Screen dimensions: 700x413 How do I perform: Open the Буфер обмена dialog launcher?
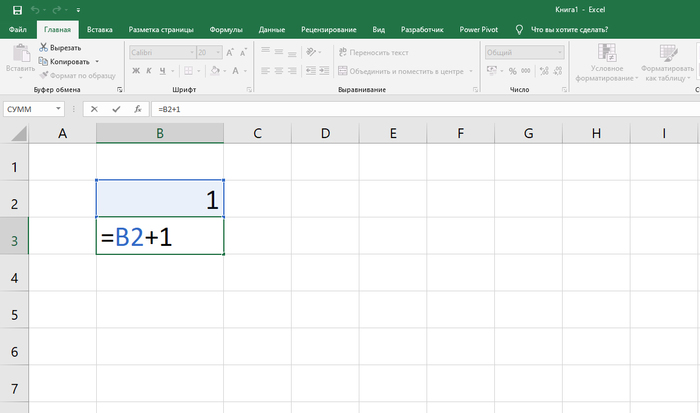coord(120,90)
